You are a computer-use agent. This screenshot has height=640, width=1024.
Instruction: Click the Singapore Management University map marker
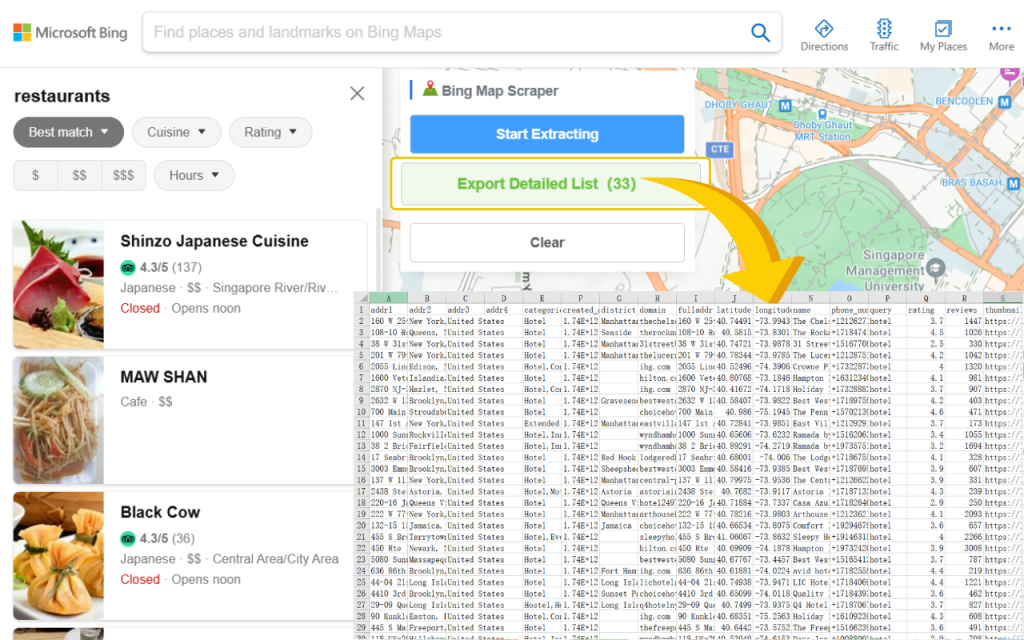935,267
